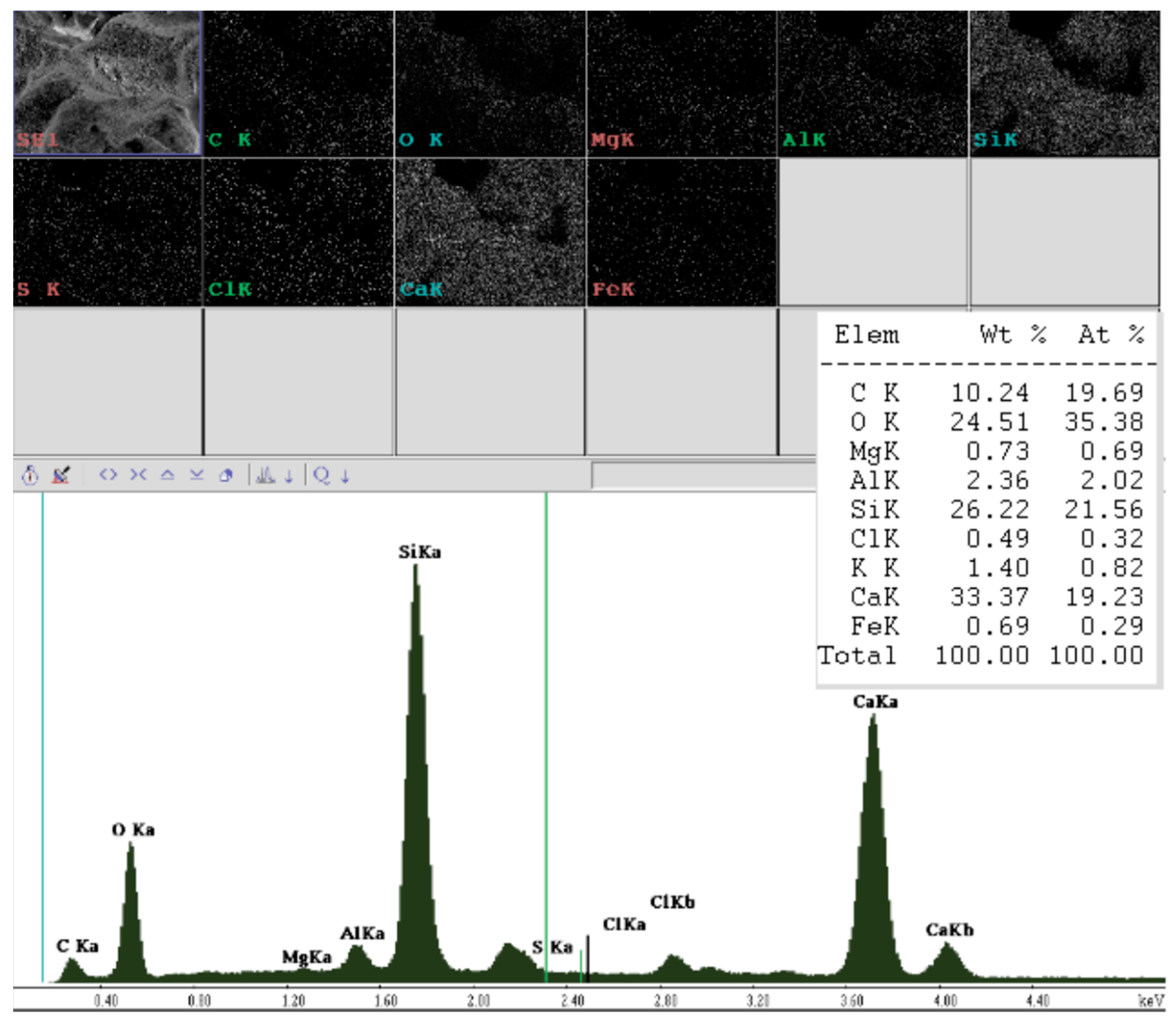Screen dimensions: 1176x1027
Task: Select the FeK element map
Action: point(682,232)
